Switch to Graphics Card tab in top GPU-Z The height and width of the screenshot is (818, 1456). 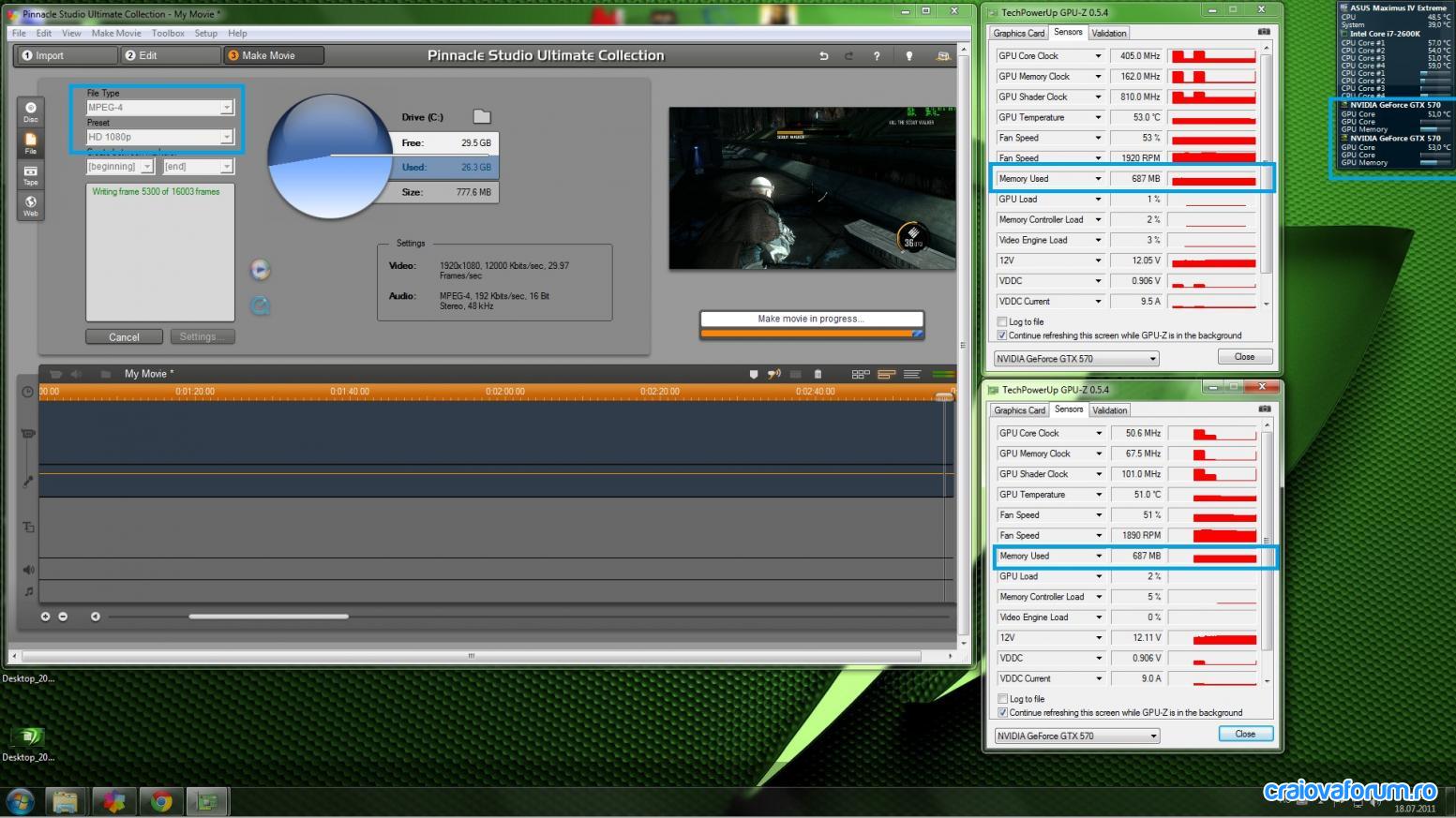[1019, 33]
